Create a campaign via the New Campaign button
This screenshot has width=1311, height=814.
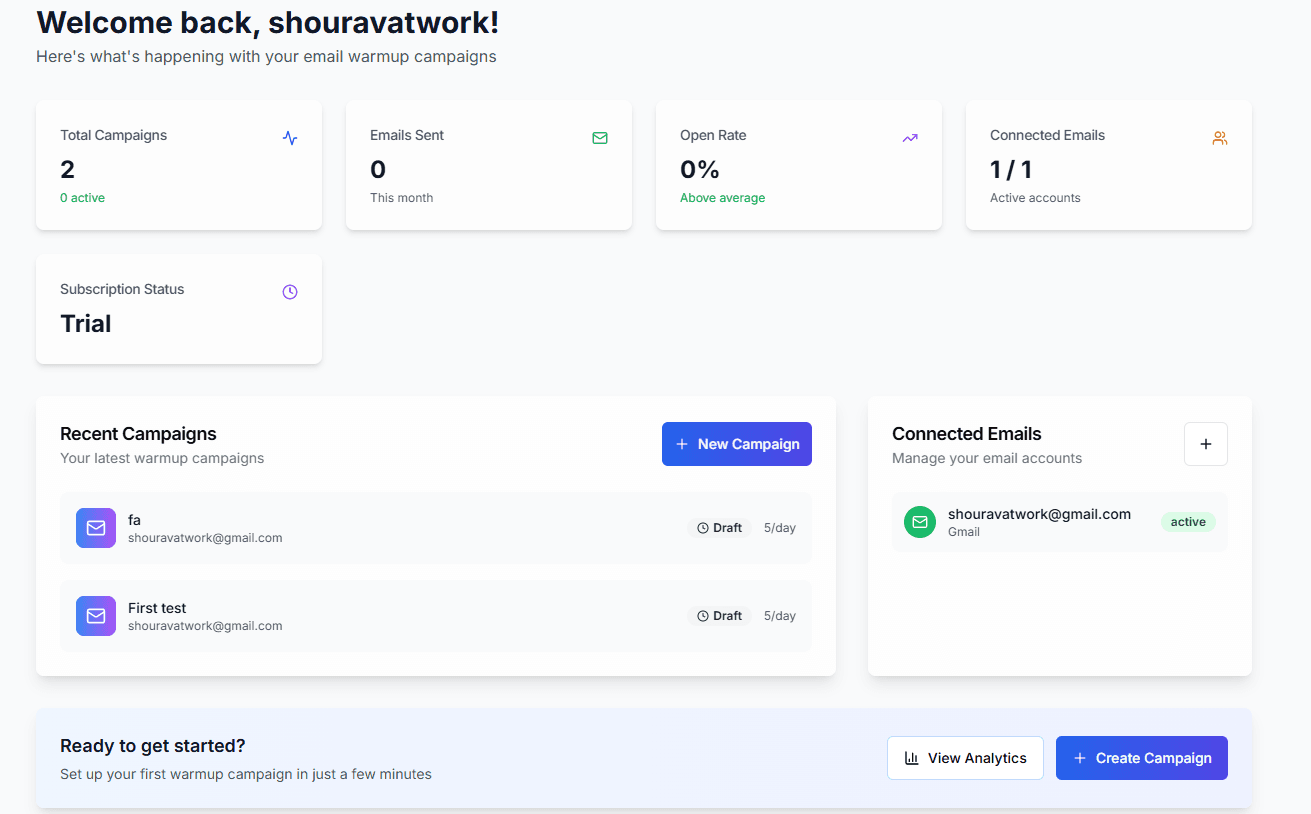(x=736, y=443)
